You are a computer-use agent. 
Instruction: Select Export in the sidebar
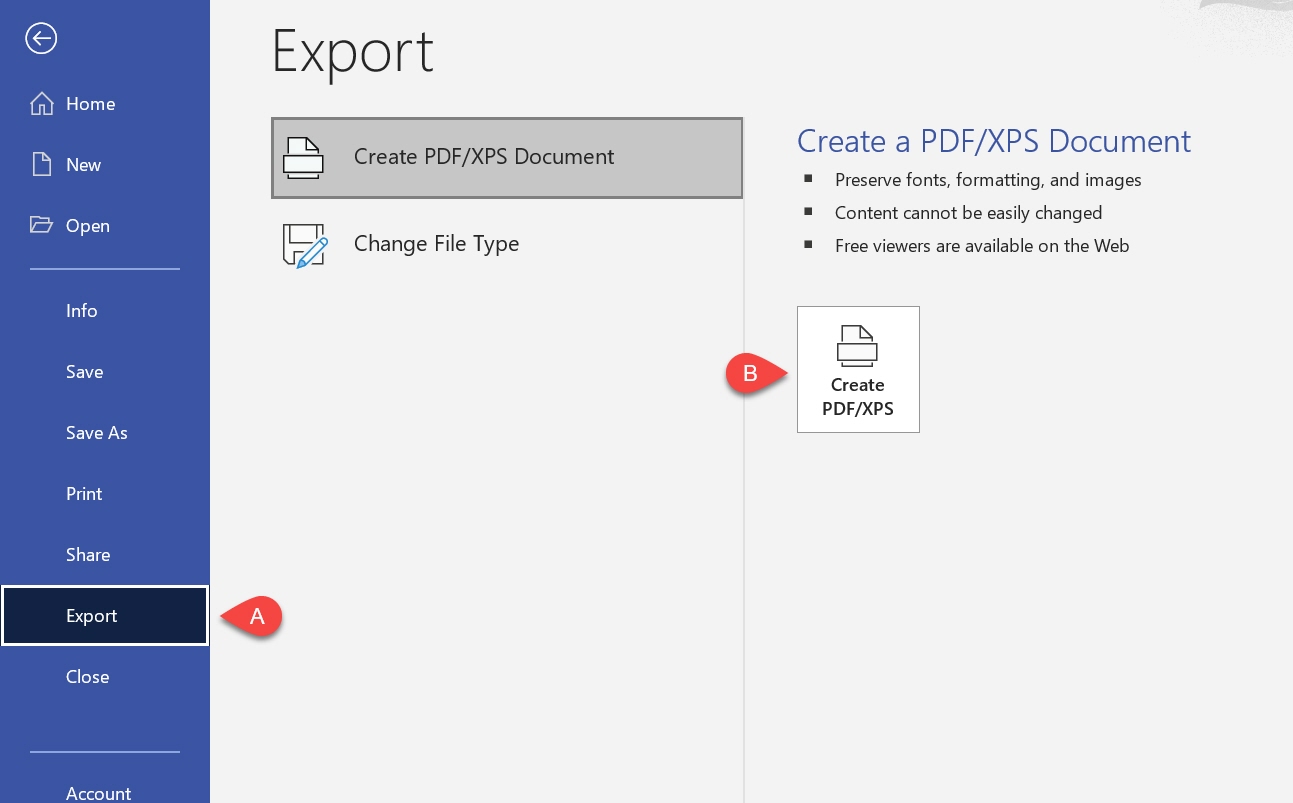pyautogui.click(x=105, y=616)
